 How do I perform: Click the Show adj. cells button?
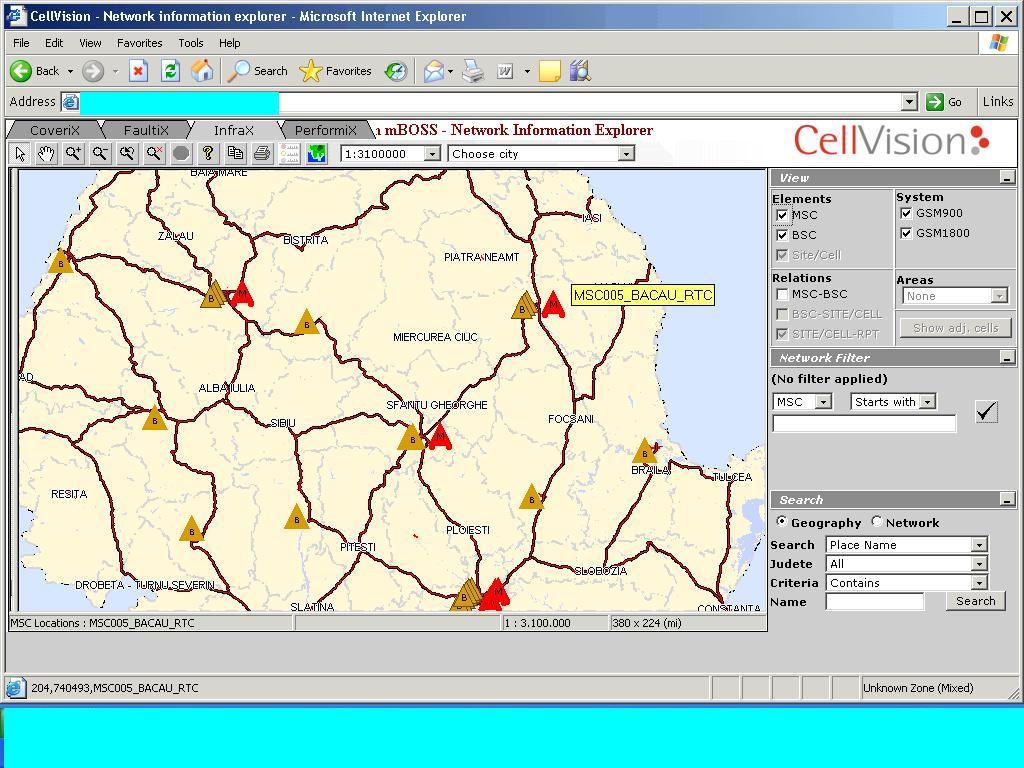[x=955, y=328]
